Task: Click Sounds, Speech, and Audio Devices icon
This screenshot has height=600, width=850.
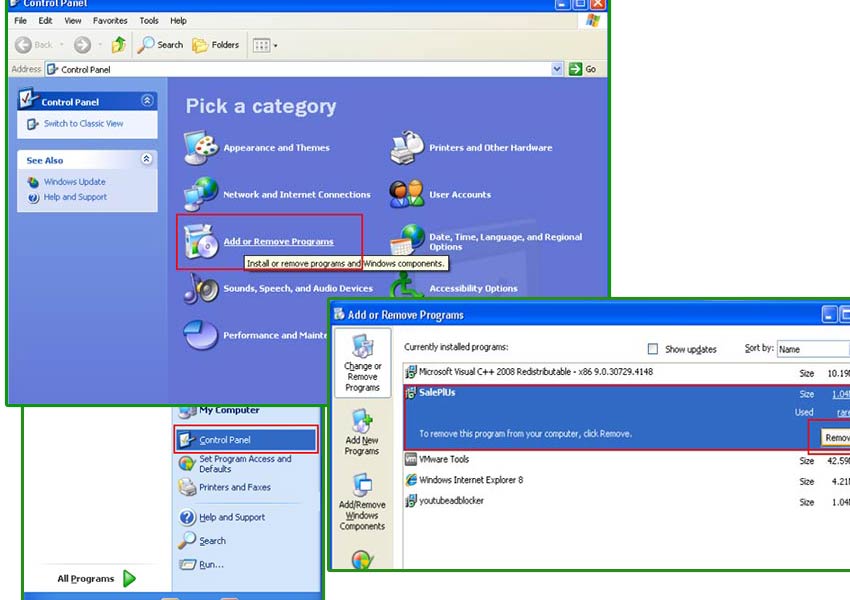Action: [201, 288]
